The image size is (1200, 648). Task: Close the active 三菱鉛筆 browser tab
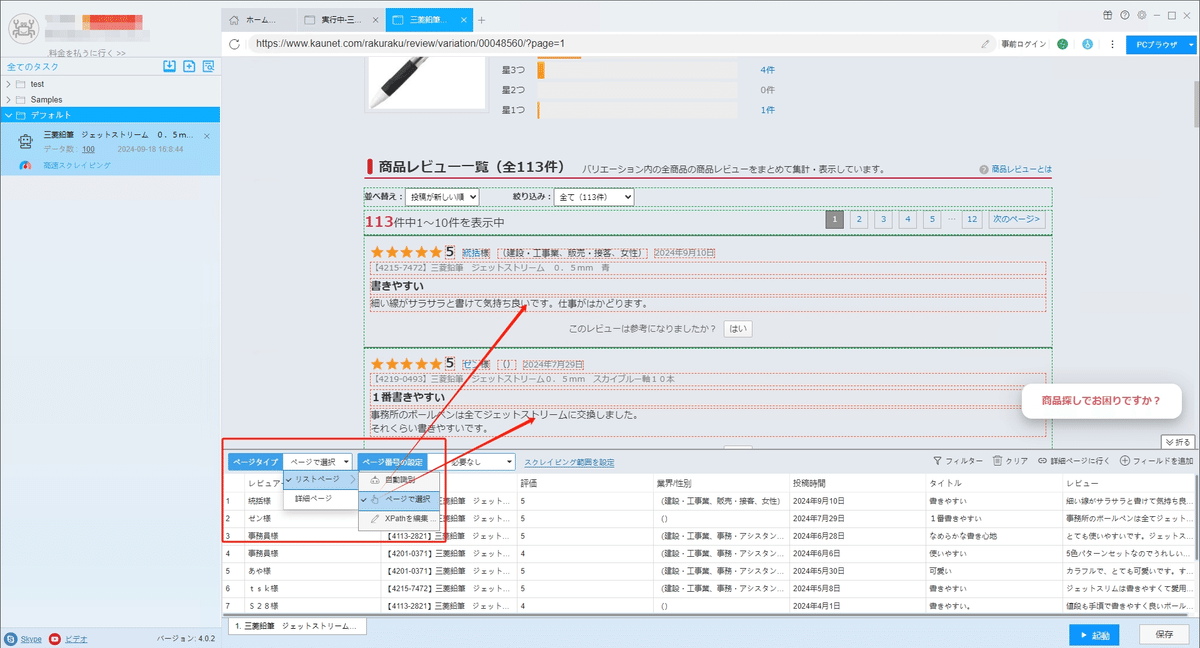466,19
